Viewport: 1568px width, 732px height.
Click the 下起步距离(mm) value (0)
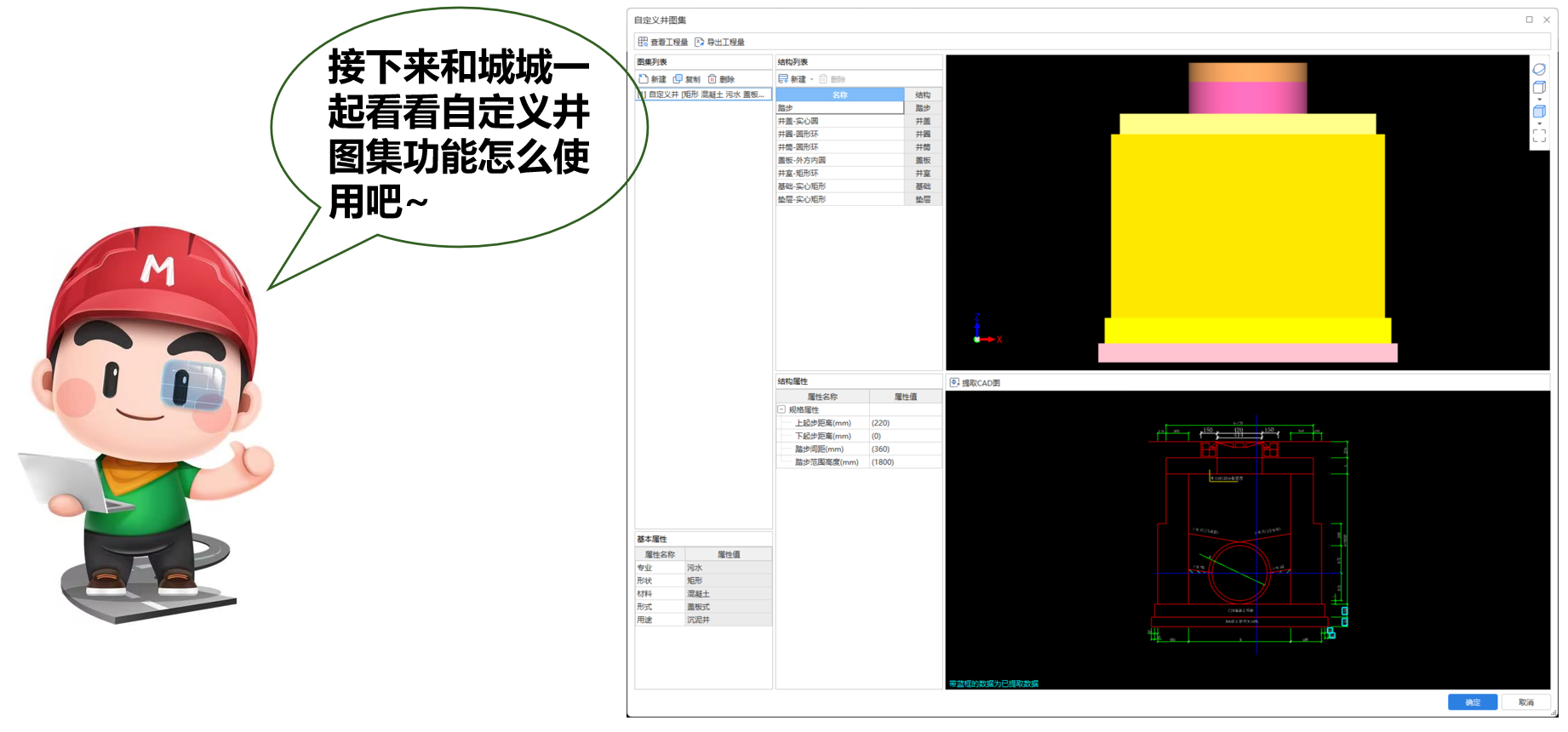[x=906, y=436]
